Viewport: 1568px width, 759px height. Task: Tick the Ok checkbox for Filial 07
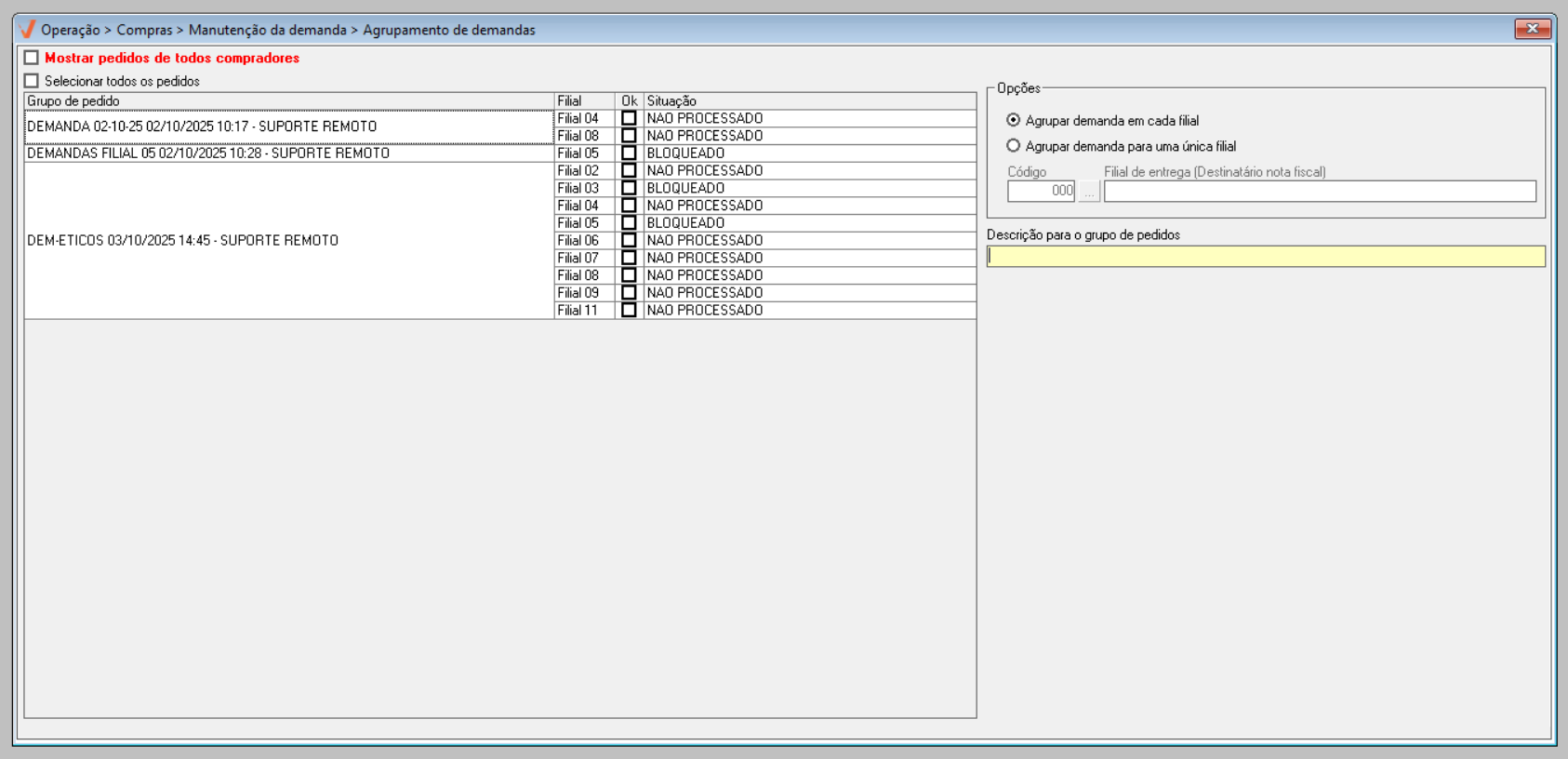pos(629,258)
